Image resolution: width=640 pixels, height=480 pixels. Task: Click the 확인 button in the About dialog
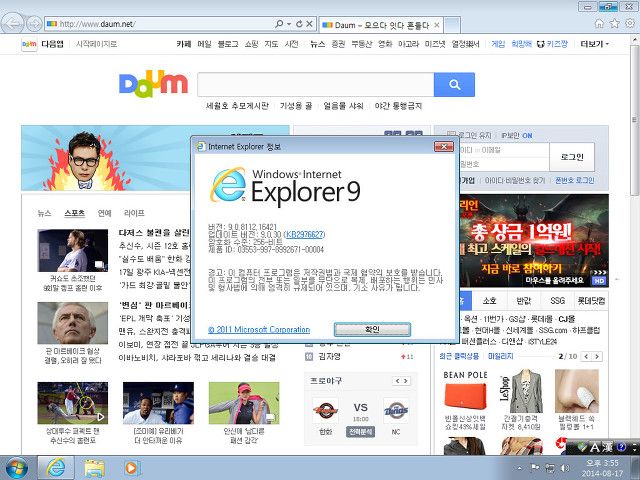[372, 329]
